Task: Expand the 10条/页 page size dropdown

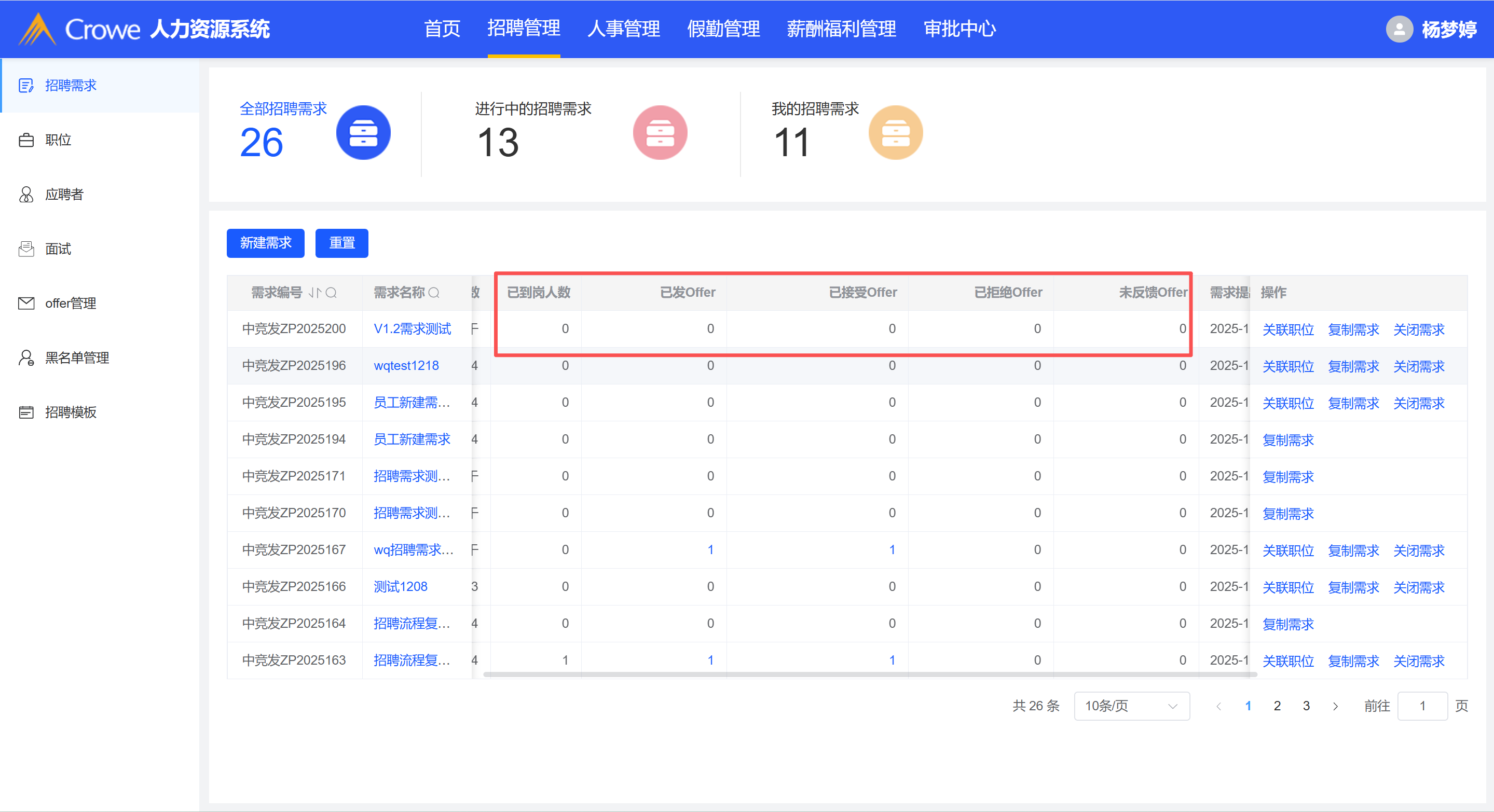Action: 1131,706
